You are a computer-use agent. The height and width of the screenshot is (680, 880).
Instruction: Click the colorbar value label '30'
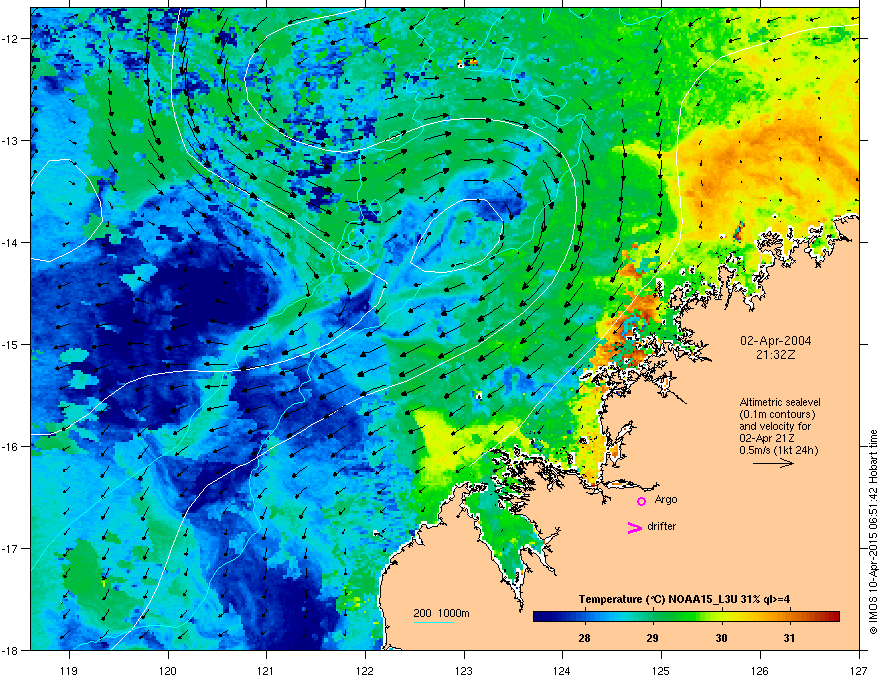coord(721,638)
